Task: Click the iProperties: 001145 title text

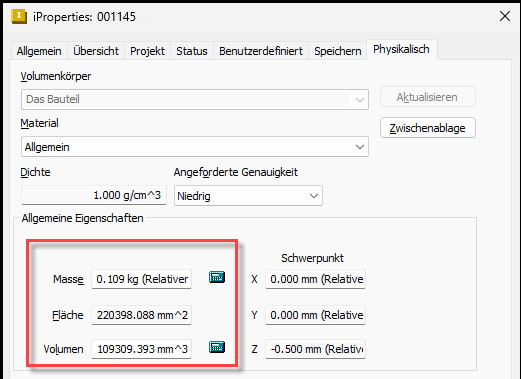Action: (84, 17)
